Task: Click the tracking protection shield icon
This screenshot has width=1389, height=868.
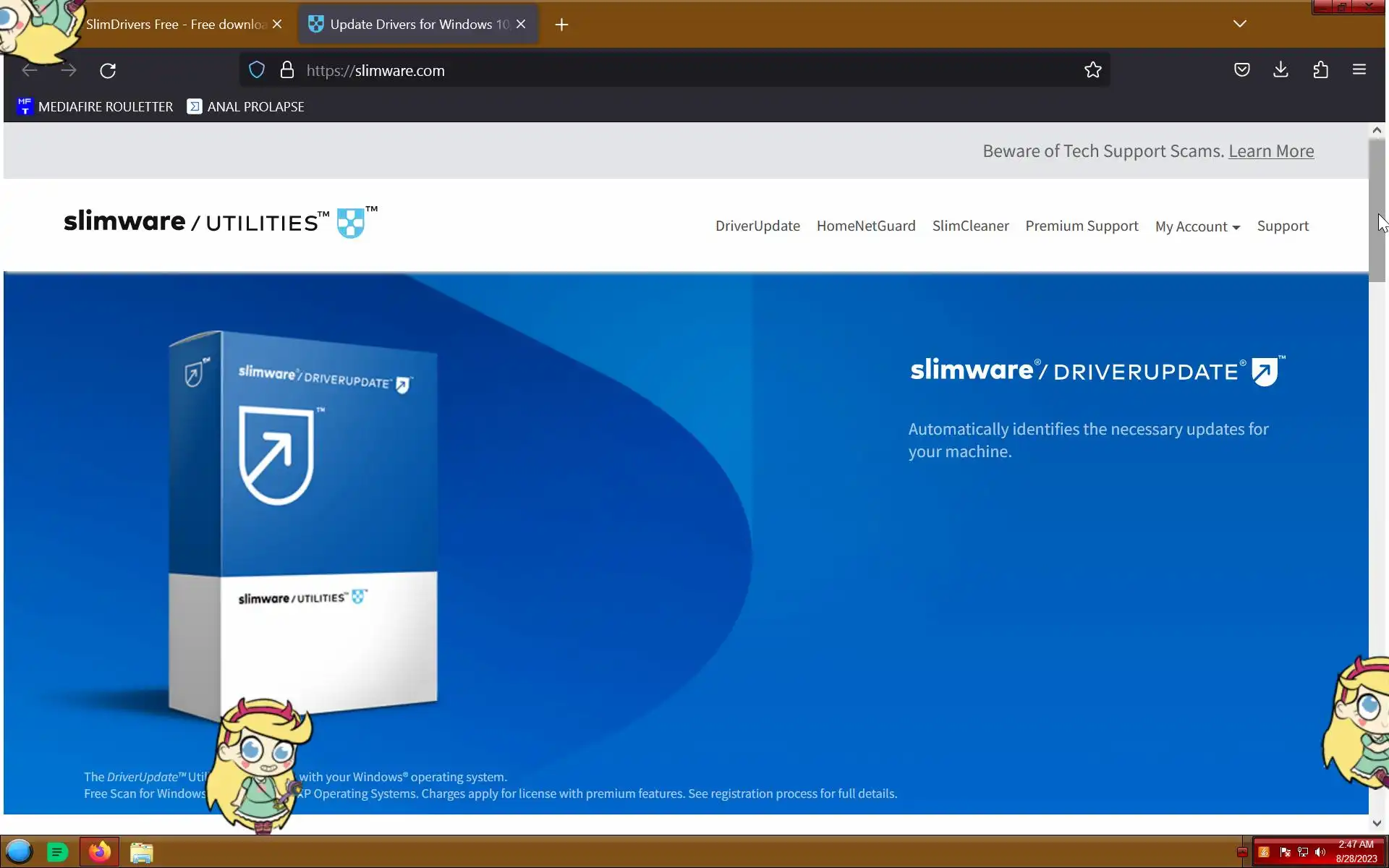Action: (x=257, y=70)
